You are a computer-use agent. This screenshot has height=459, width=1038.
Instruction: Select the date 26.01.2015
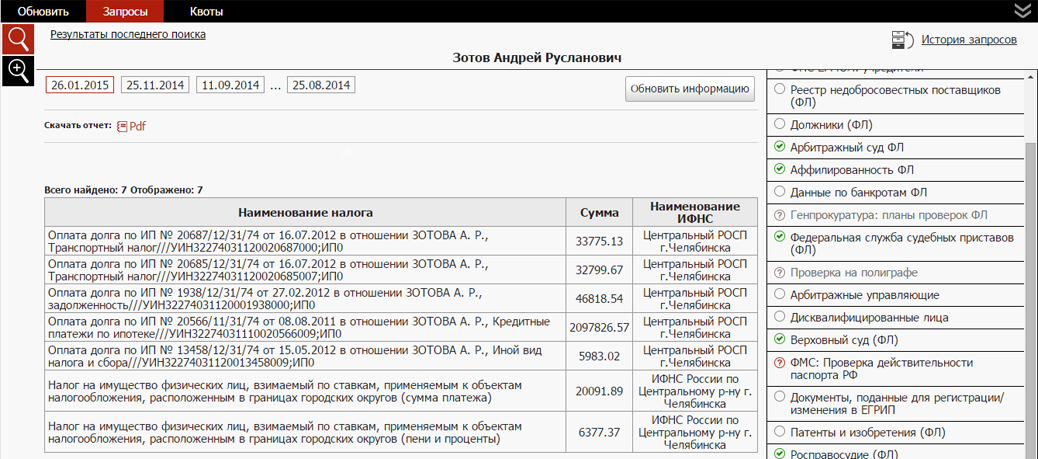79,85
